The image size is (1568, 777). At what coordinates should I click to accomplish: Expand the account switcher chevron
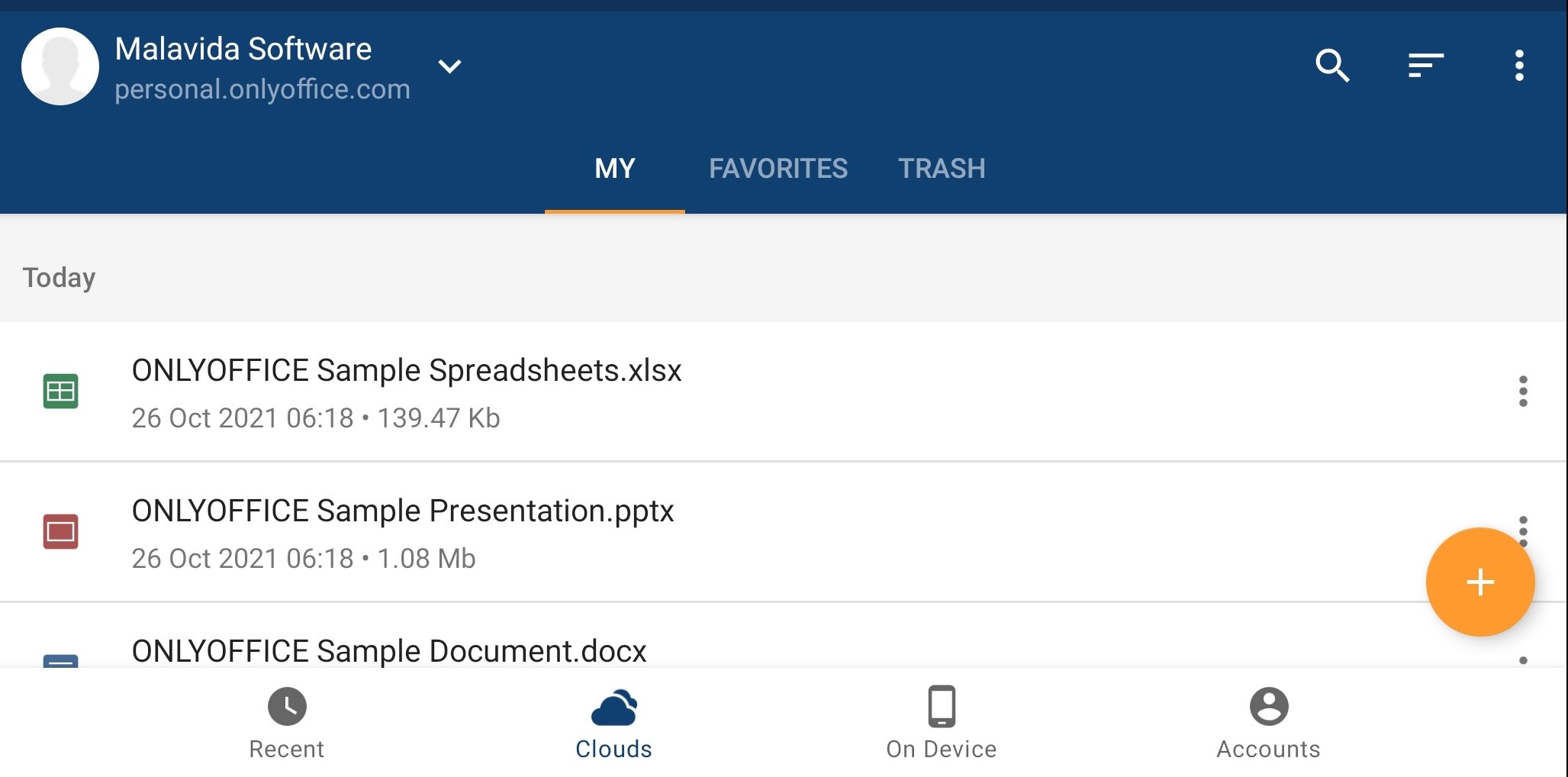point(449,66)
